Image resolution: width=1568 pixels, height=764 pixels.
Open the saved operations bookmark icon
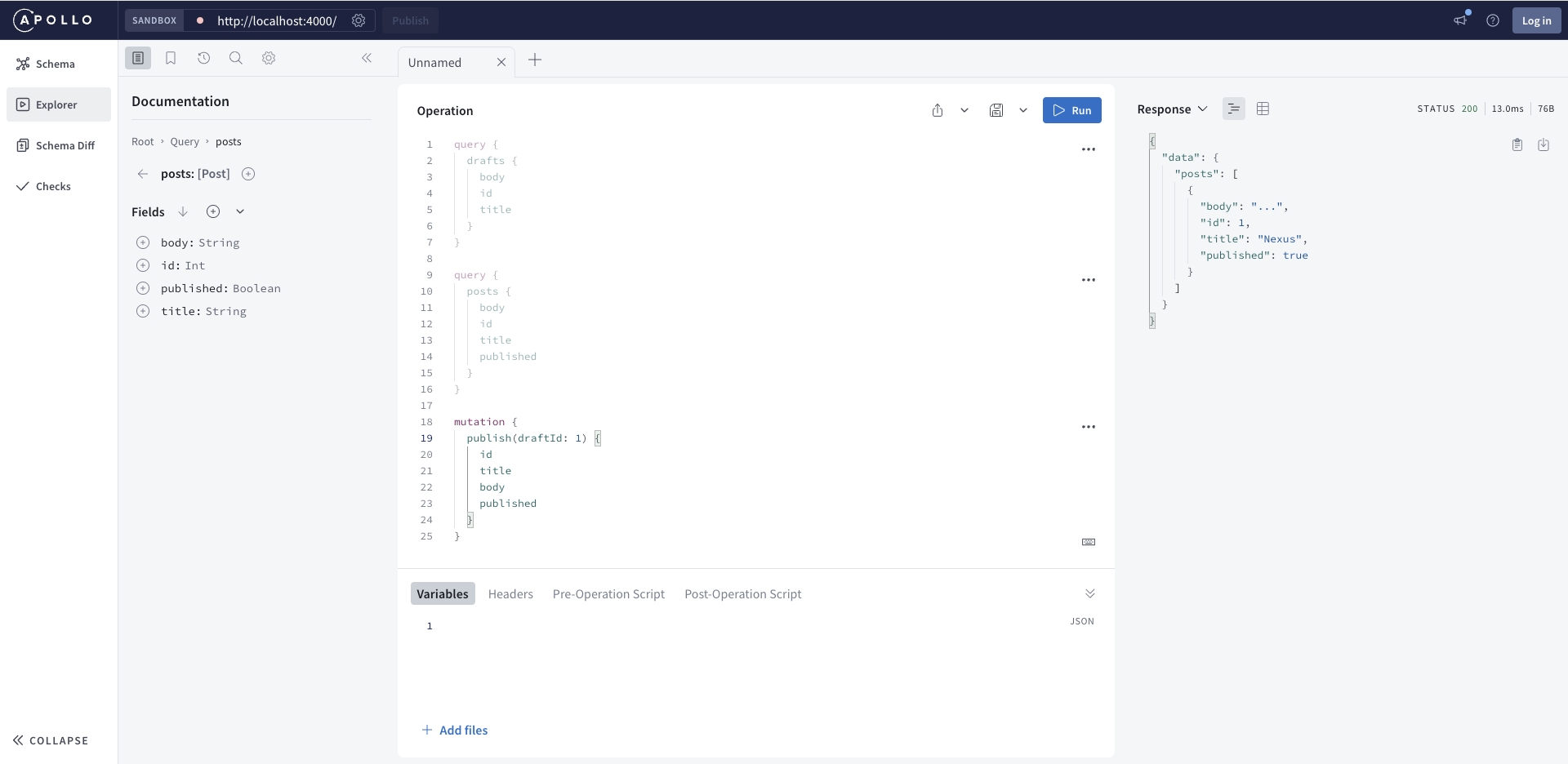tap(171, 58)
